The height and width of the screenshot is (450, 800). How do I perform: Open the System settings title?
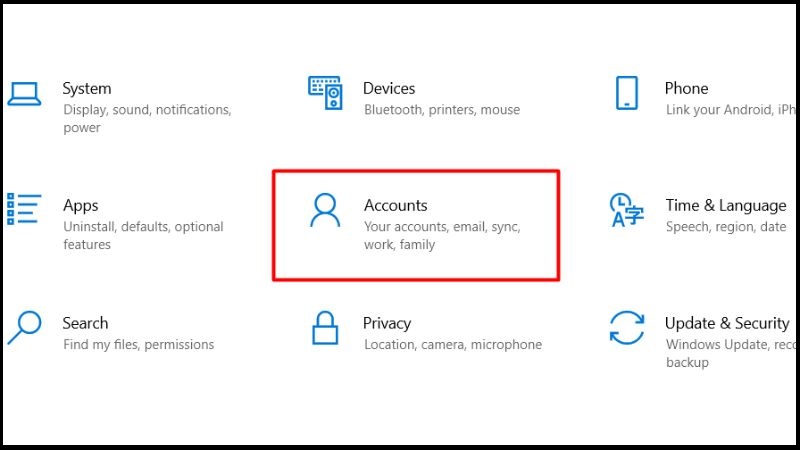tap(87, 89)
